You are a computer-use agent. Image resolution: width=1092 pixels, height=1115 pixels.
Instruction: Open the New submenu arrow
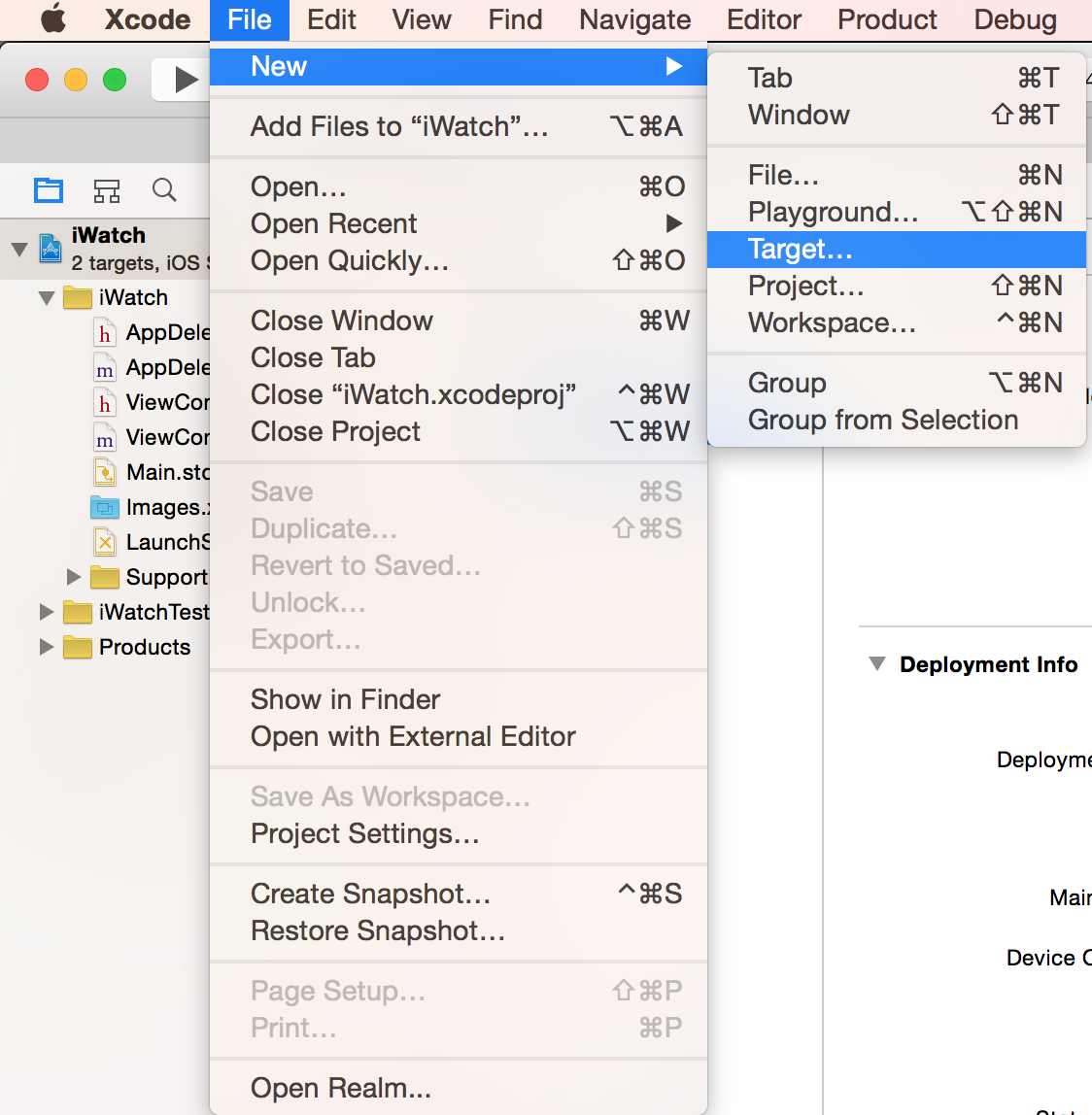[x=673, y=66]
